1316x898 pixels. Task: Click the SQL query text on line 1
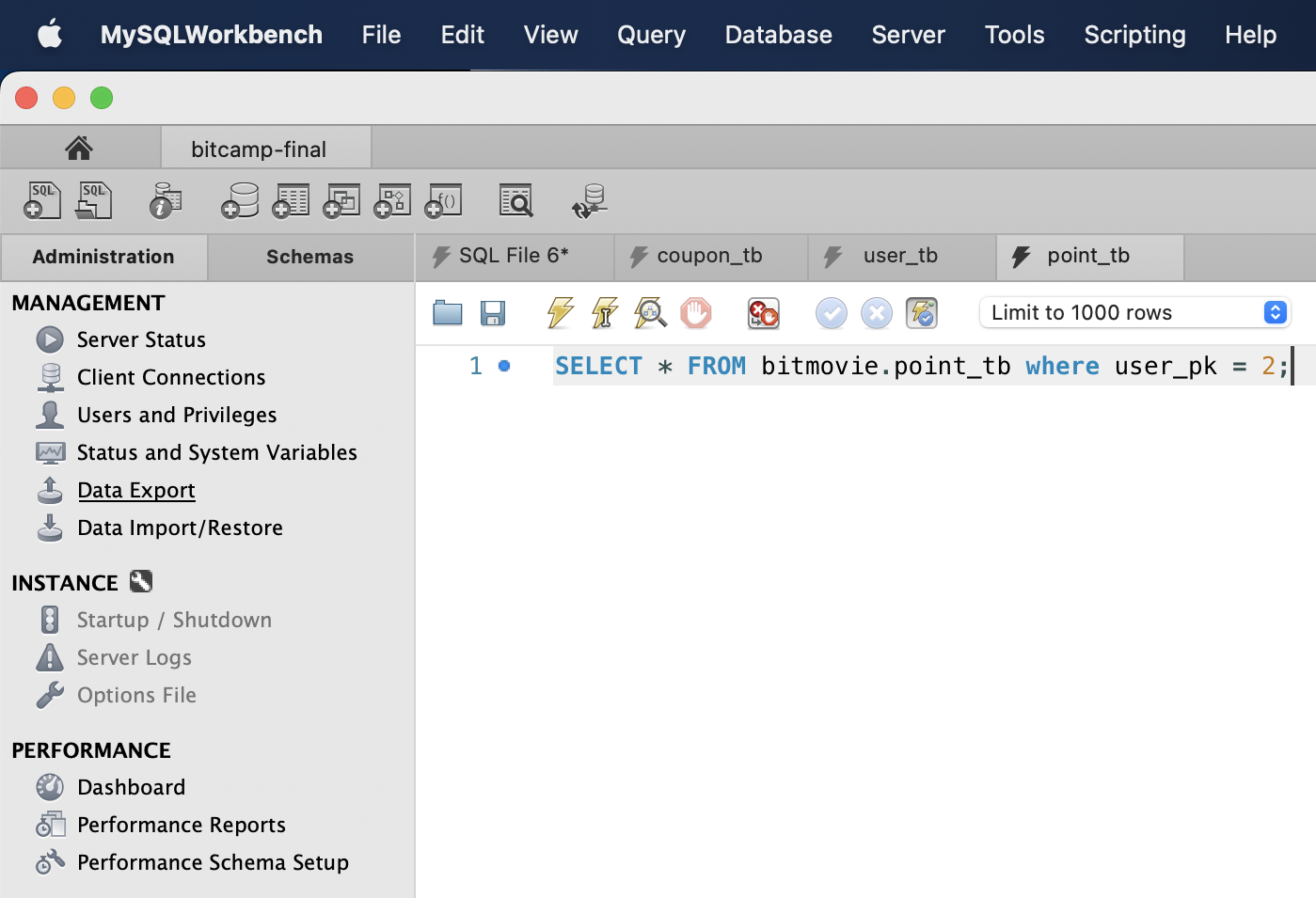(x=922, y=366)
